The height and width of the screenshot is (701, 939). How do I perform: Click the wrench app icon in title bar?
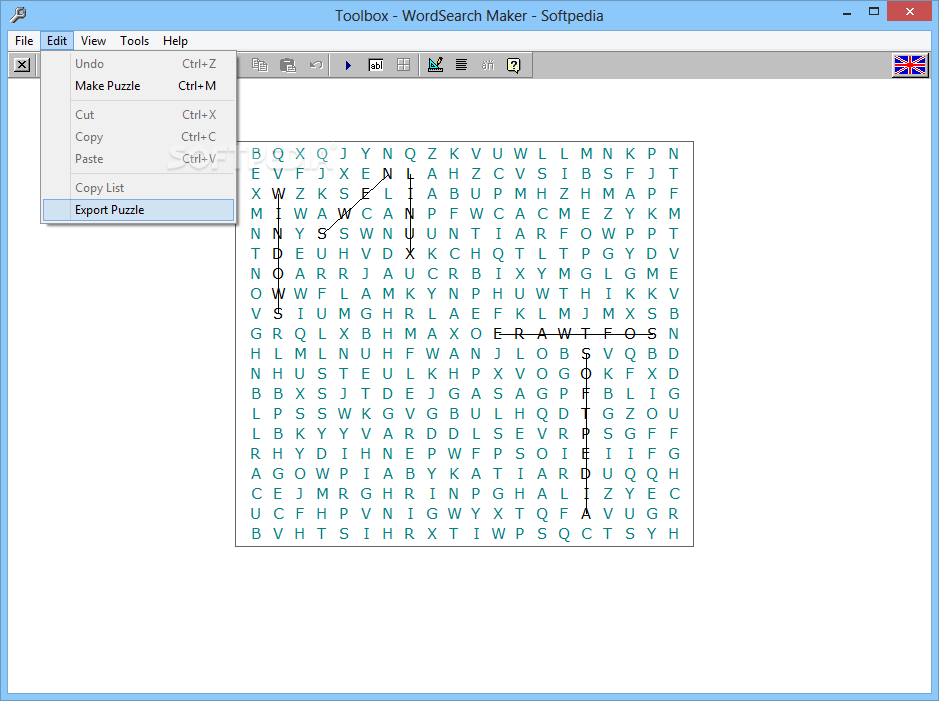pos(19,14)
